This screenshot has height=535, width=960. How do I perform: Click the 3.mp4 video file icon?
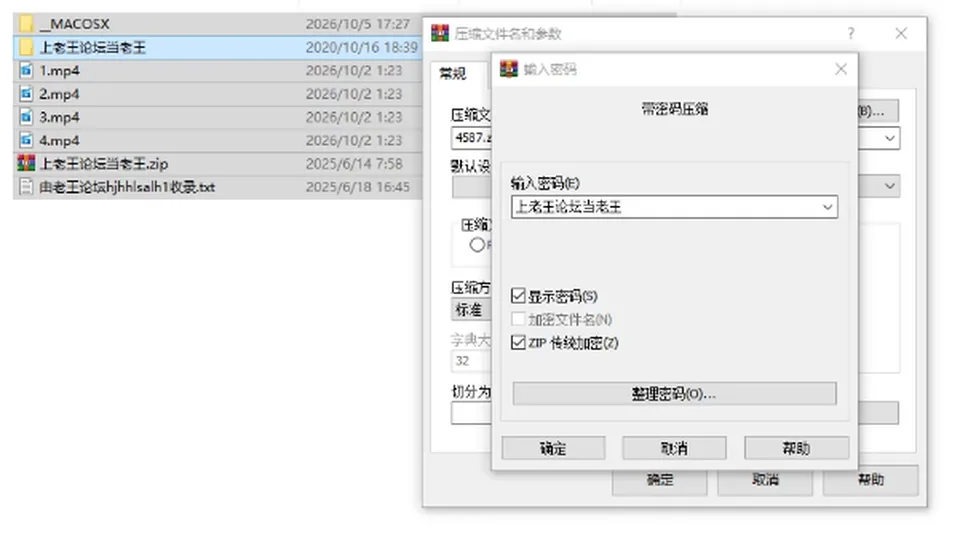26,117
